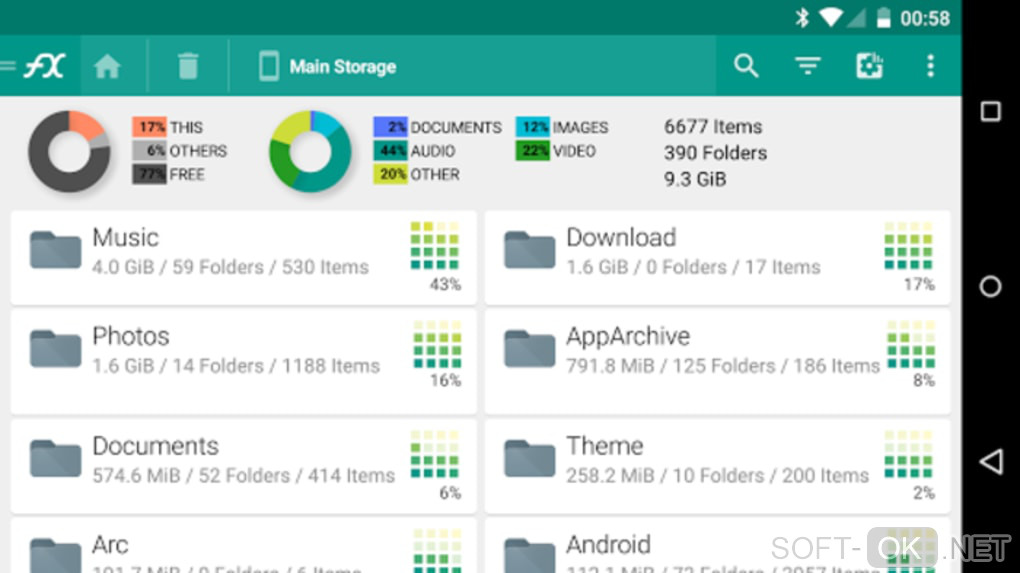Screen dimensions: 1020x573
Task: Tap the file types donut chart
Action: click(x=310, y=151)
